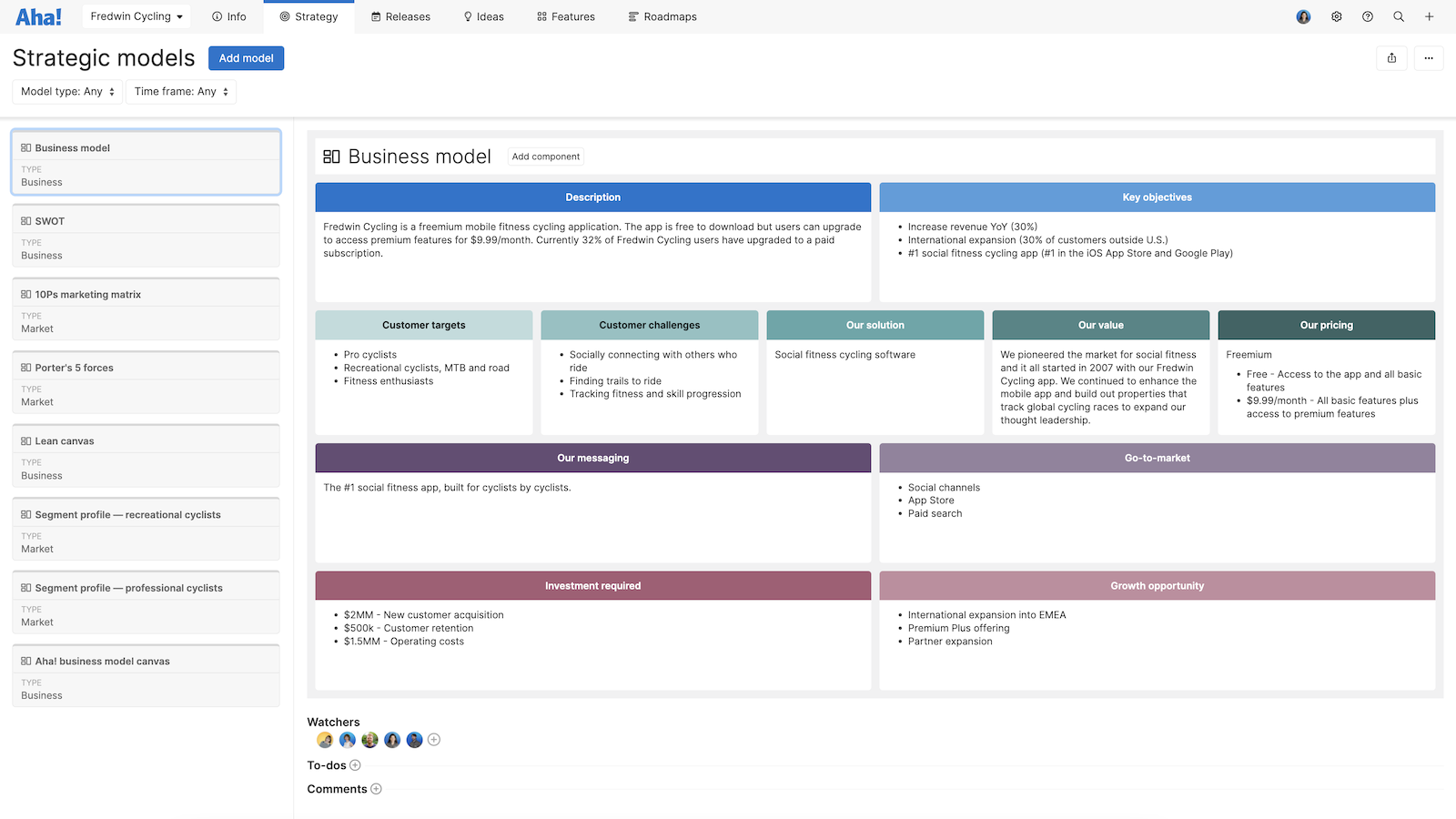Click the Our pricing component header
The width and height of the screenshot is (1456, 819).
(x=1327, y=325)
